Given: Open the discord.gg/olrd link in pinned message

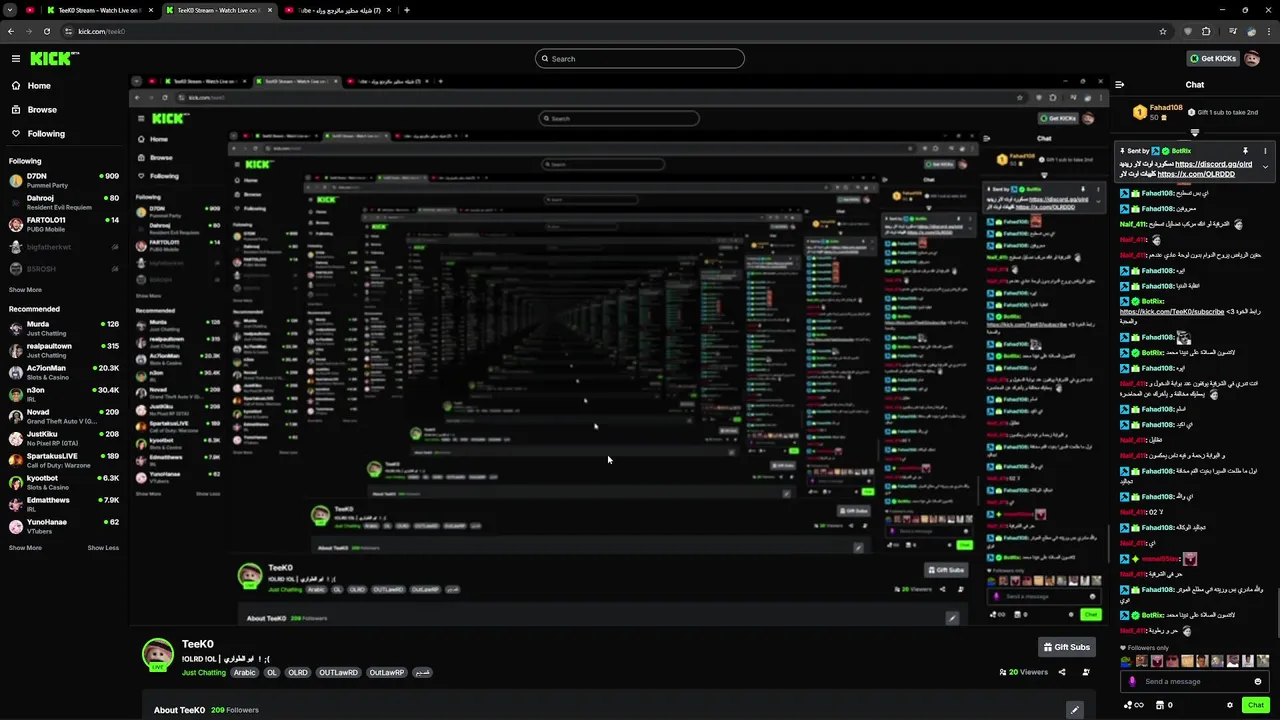Looking at the screenshot, I should coord(1213,164).
